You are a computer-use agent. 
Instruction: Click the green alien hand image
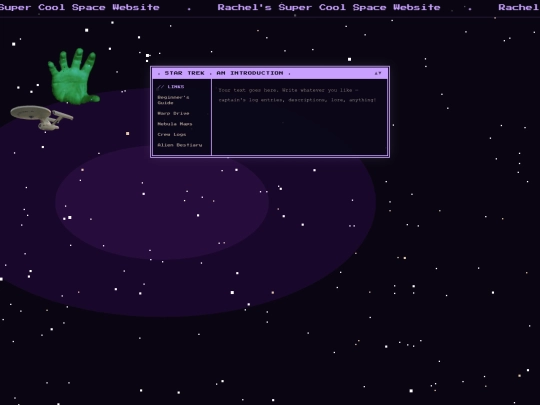tap(74, 76)
